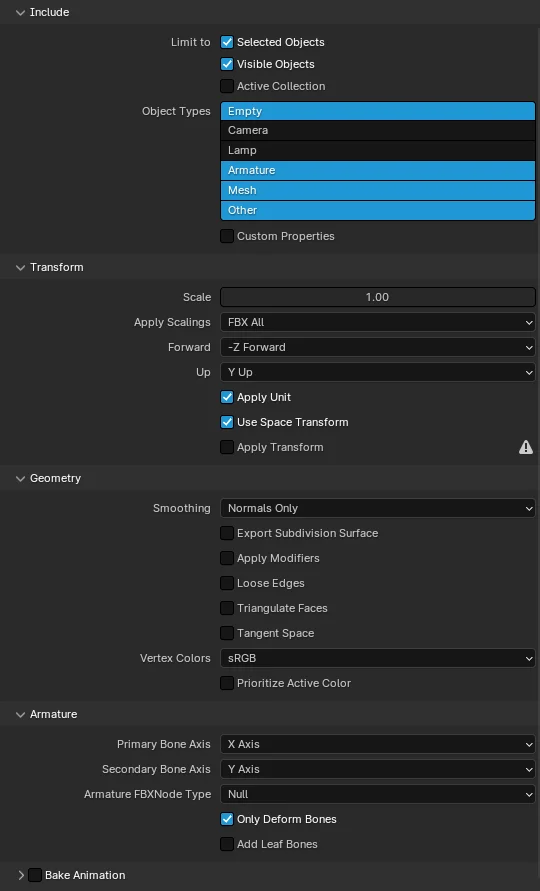Disable the Selected Objects checkbox
Image resolution: width=540 pixels, height=891 pixels.
tap(227, 42)
